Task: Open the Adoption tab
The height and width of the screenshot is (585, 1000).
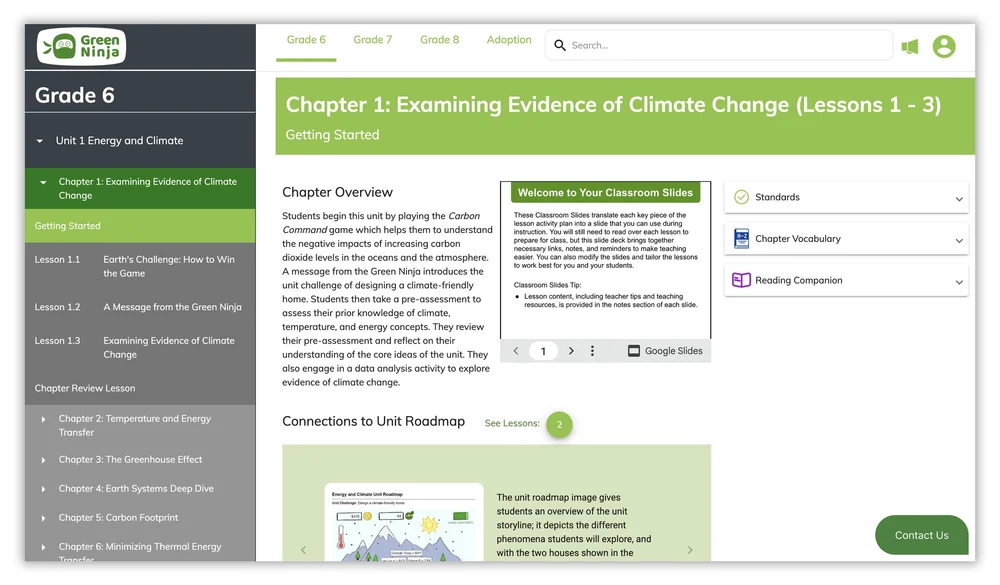Action: coord(509,40)
